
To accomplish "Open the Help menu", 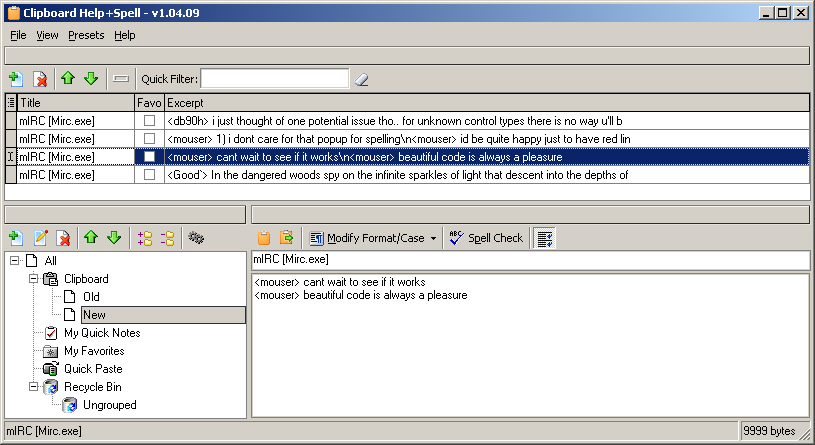I will [125, 35].
